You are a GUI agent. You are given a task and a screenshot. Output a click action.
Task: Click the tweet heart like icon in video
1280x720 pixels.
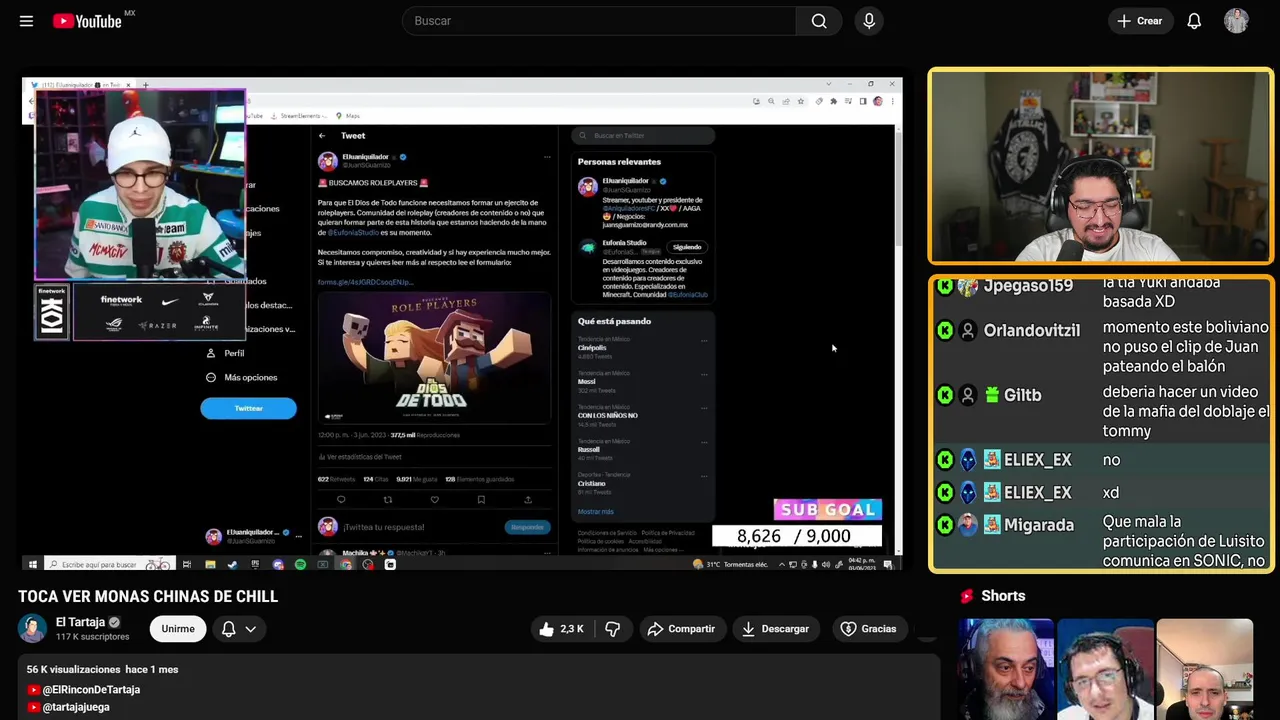[434, 500]
